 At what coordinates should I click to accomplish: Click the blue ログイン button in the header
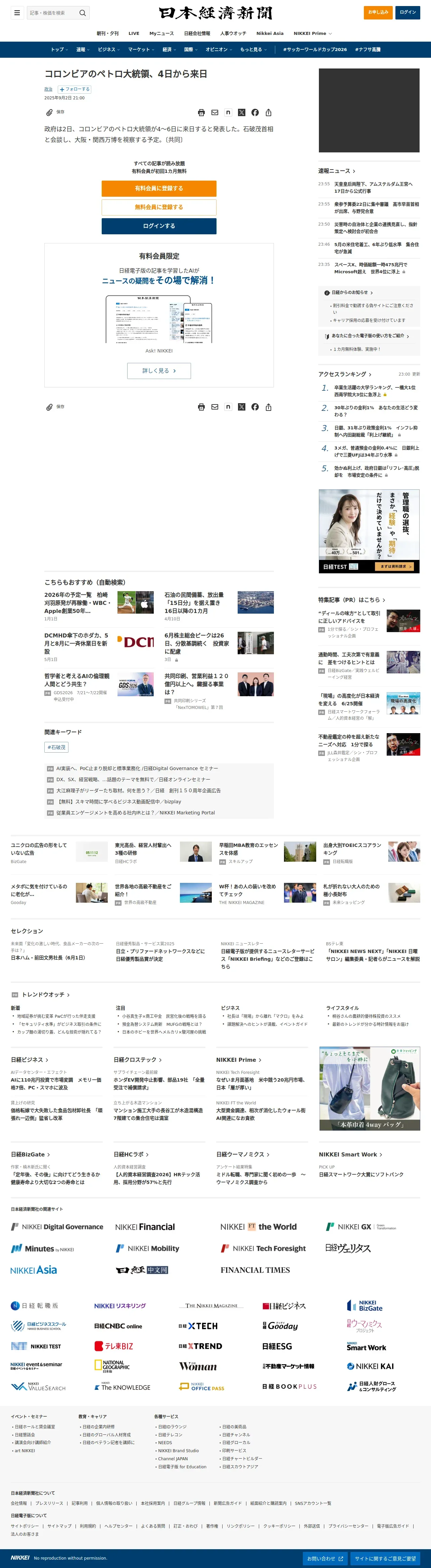408,12
